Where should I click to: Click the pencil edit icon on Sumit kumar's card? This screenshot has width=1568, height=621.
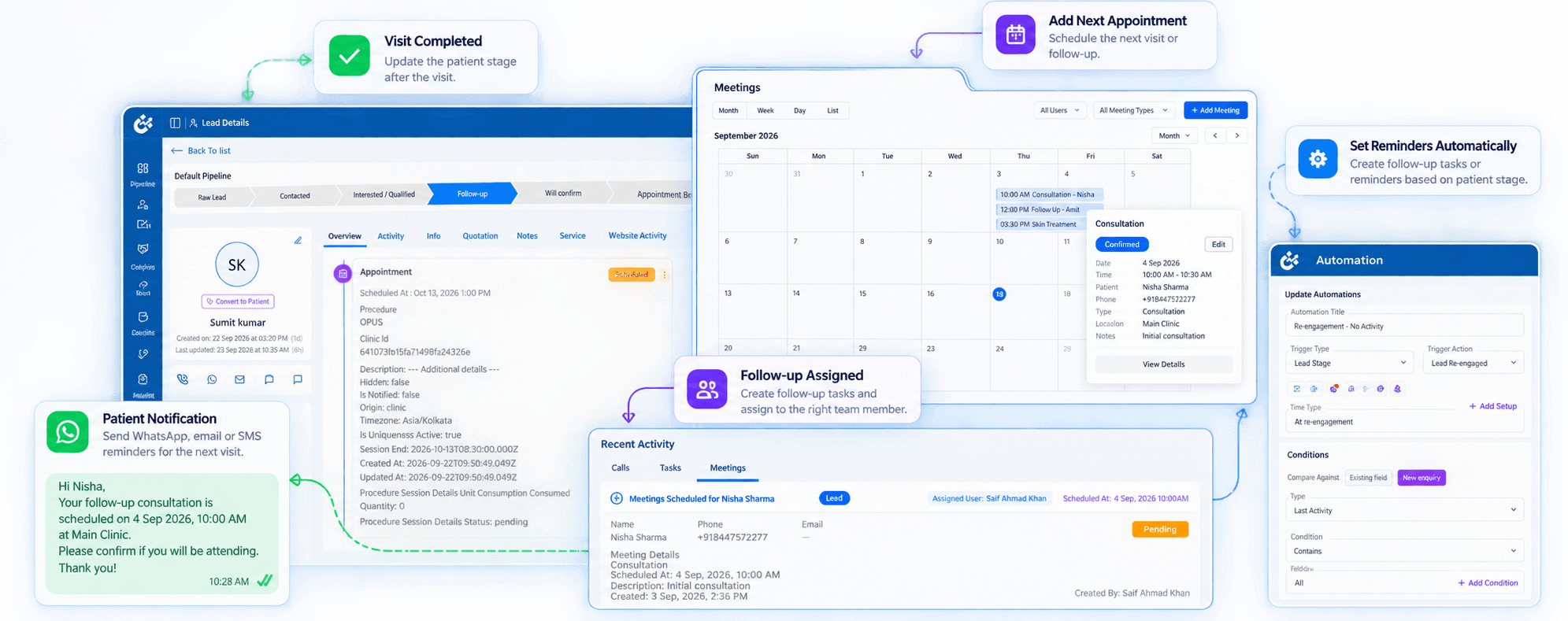tap(298, 240)
